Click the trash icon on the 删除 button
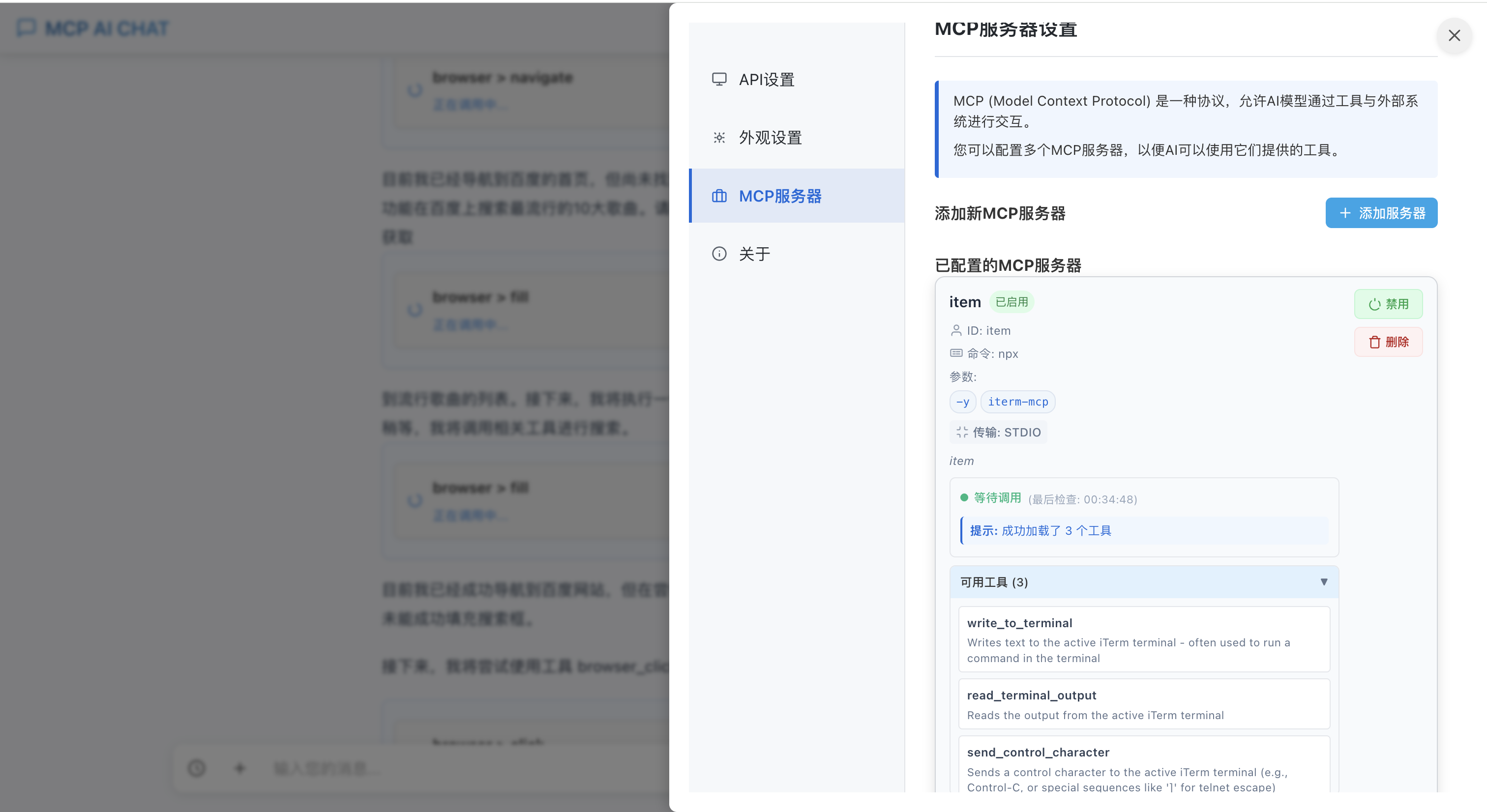This screenshot has height=812, width=1487. click(1374, 342)
